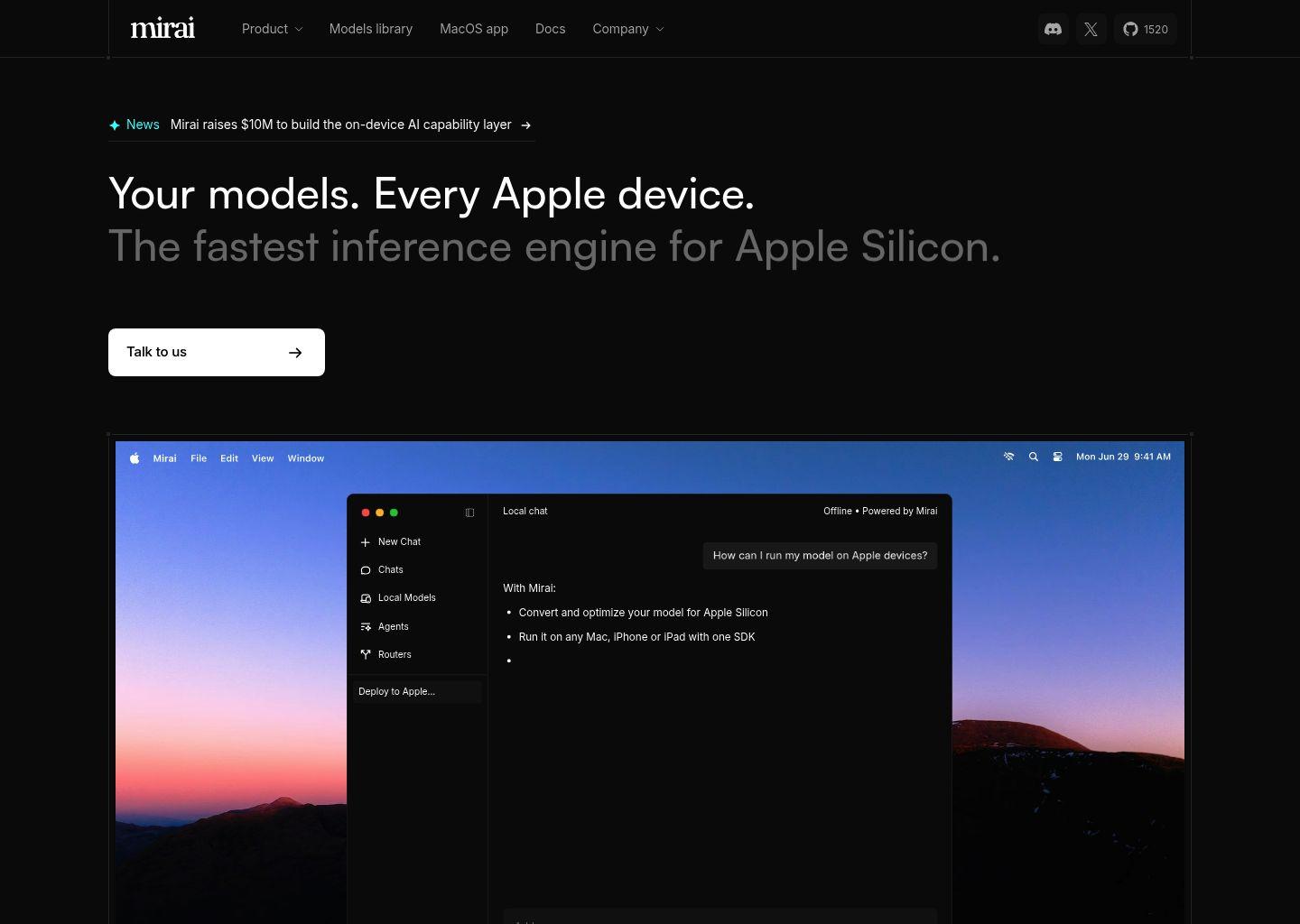1300x924 pixels.
Task: Select the Routers sidebar item
Action: pyautogui.click(x=394, y=654)
